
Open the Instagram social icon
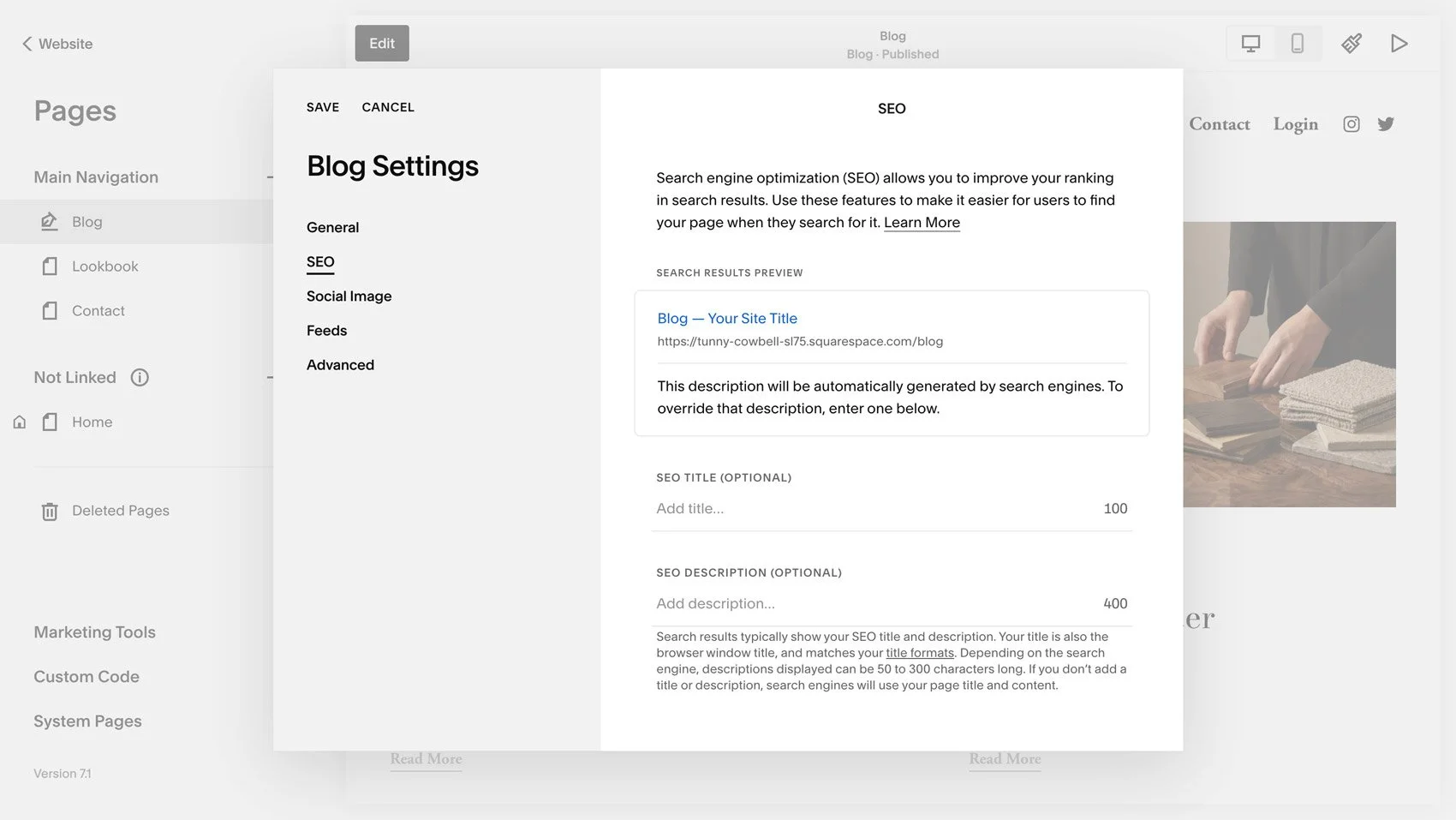pyautogui.click(x=1352, y=124)
